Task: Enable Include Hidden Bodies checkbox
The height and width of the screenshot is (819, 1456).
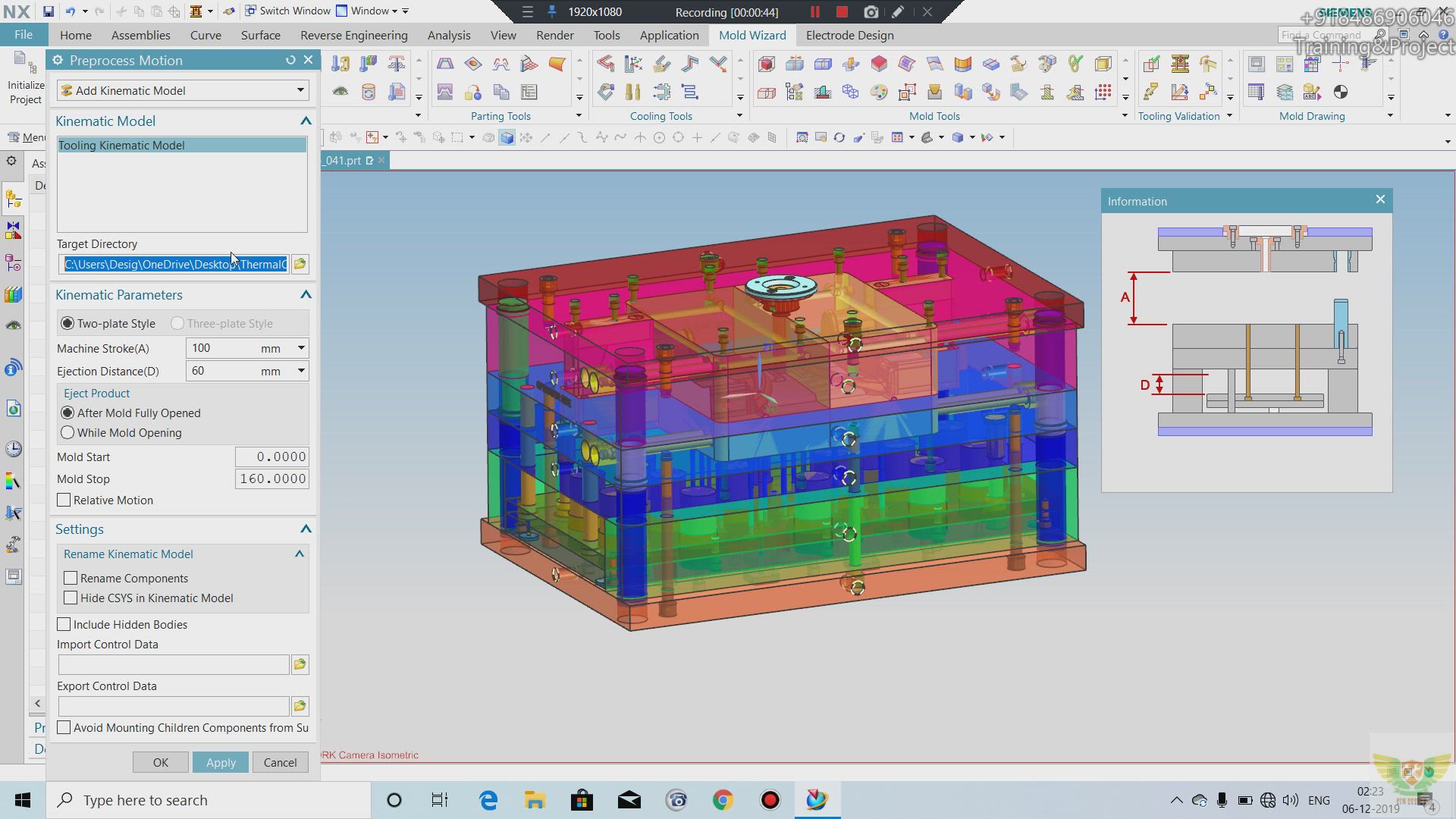Action: 64,625
